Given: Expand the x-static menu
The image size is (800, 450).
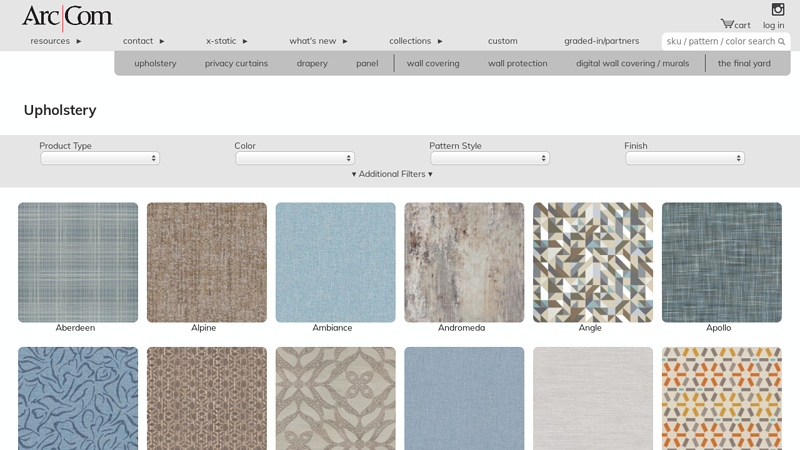Looking at the screenshot, I should (x=227, y=41).
